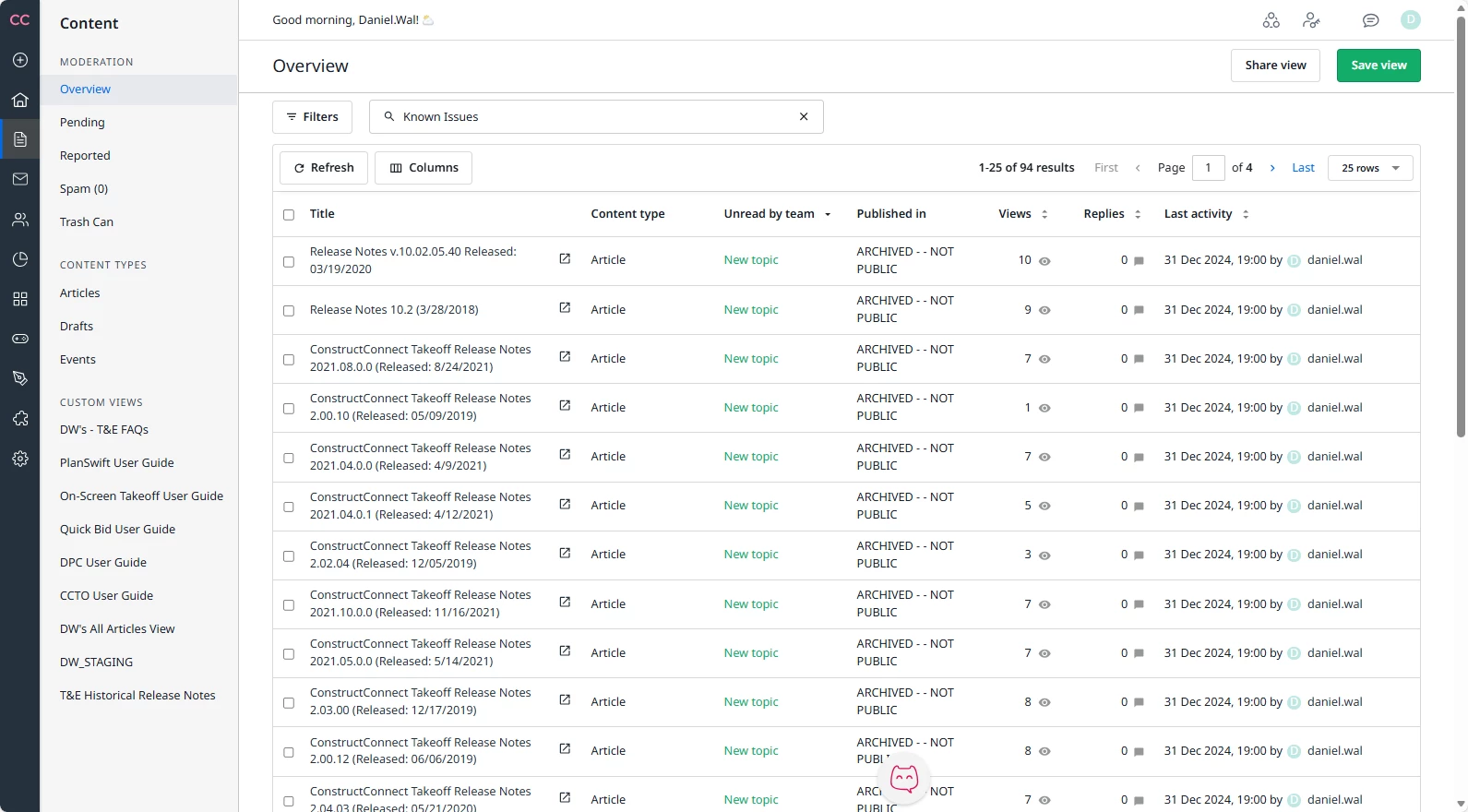
Task: Open the 25 rows dropdown
Action: point(1370,168)
